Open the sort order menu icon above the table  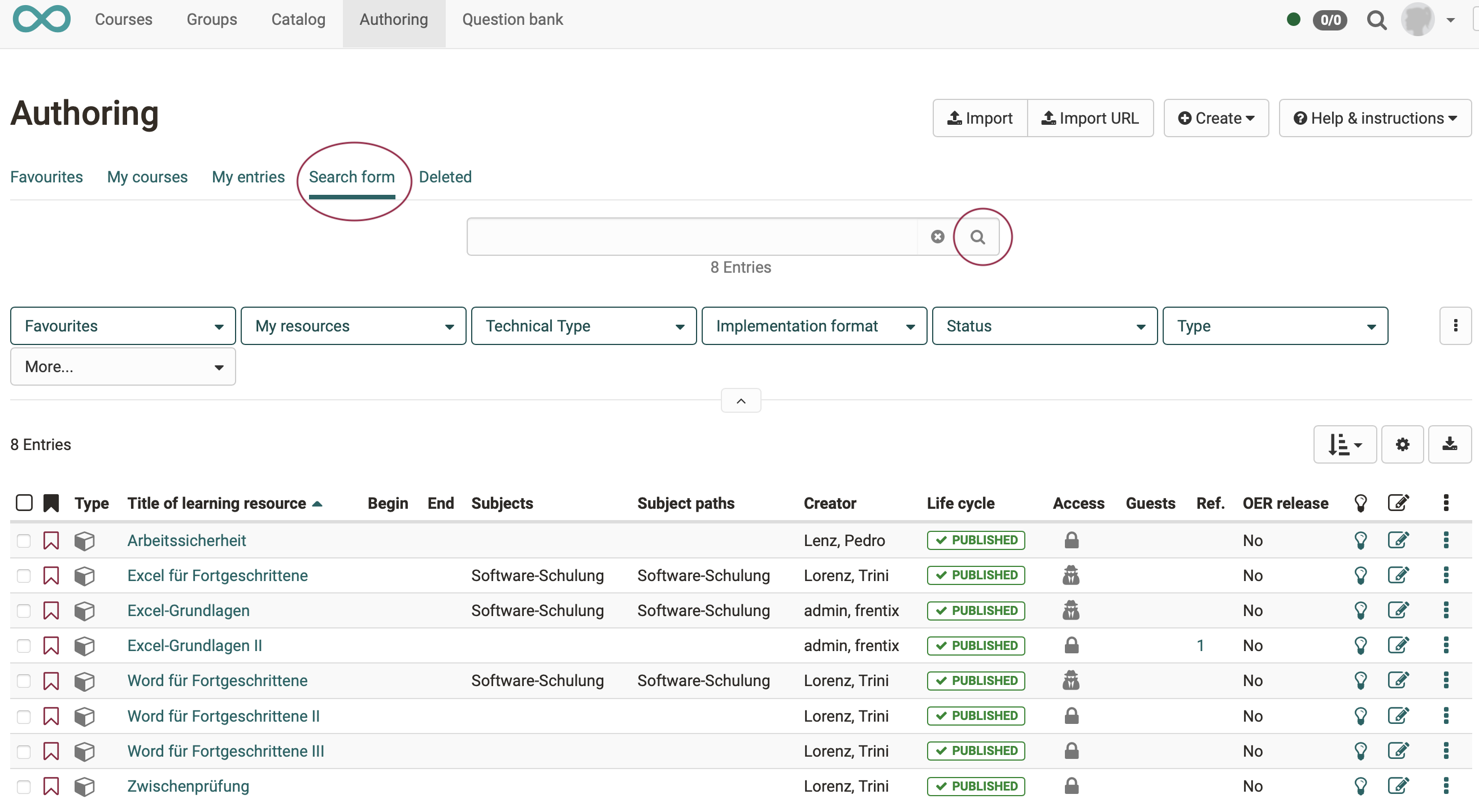(1343, 444)
